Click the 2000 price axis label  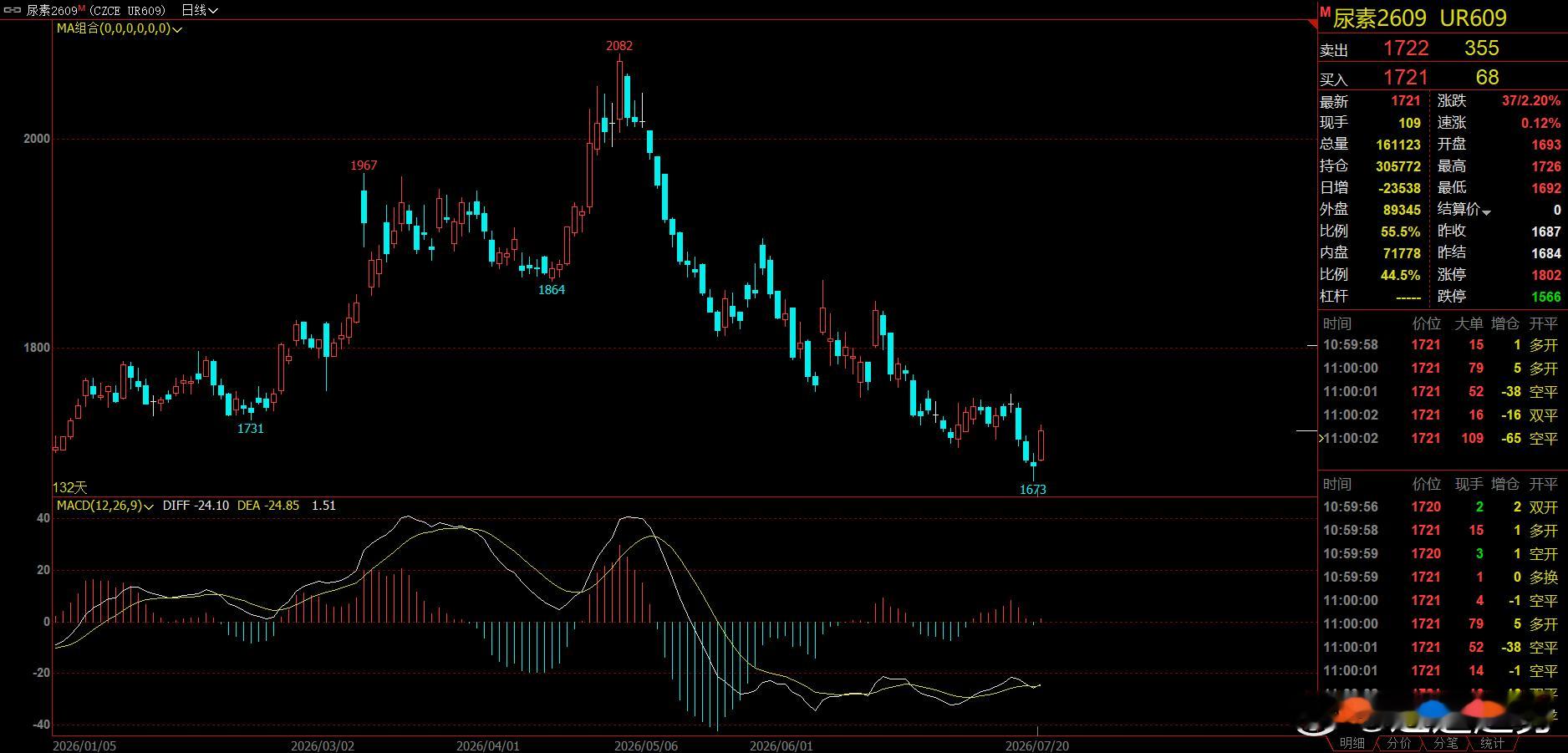point(37,139)
